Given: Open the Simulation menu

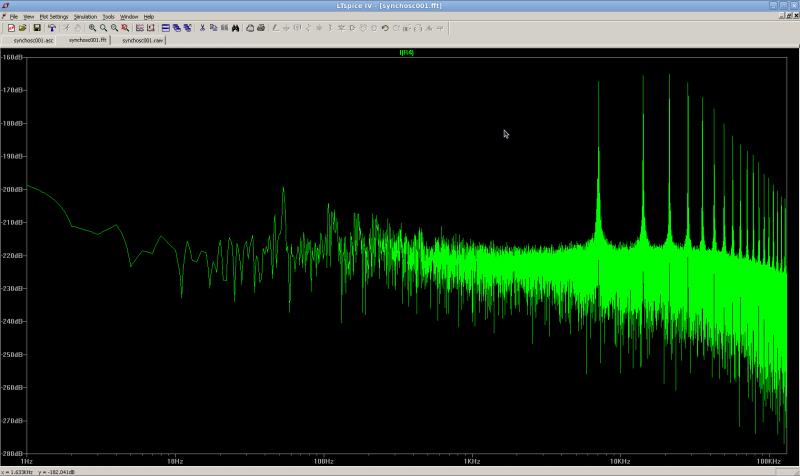Looking at the screenshot, I should [85, 17].
